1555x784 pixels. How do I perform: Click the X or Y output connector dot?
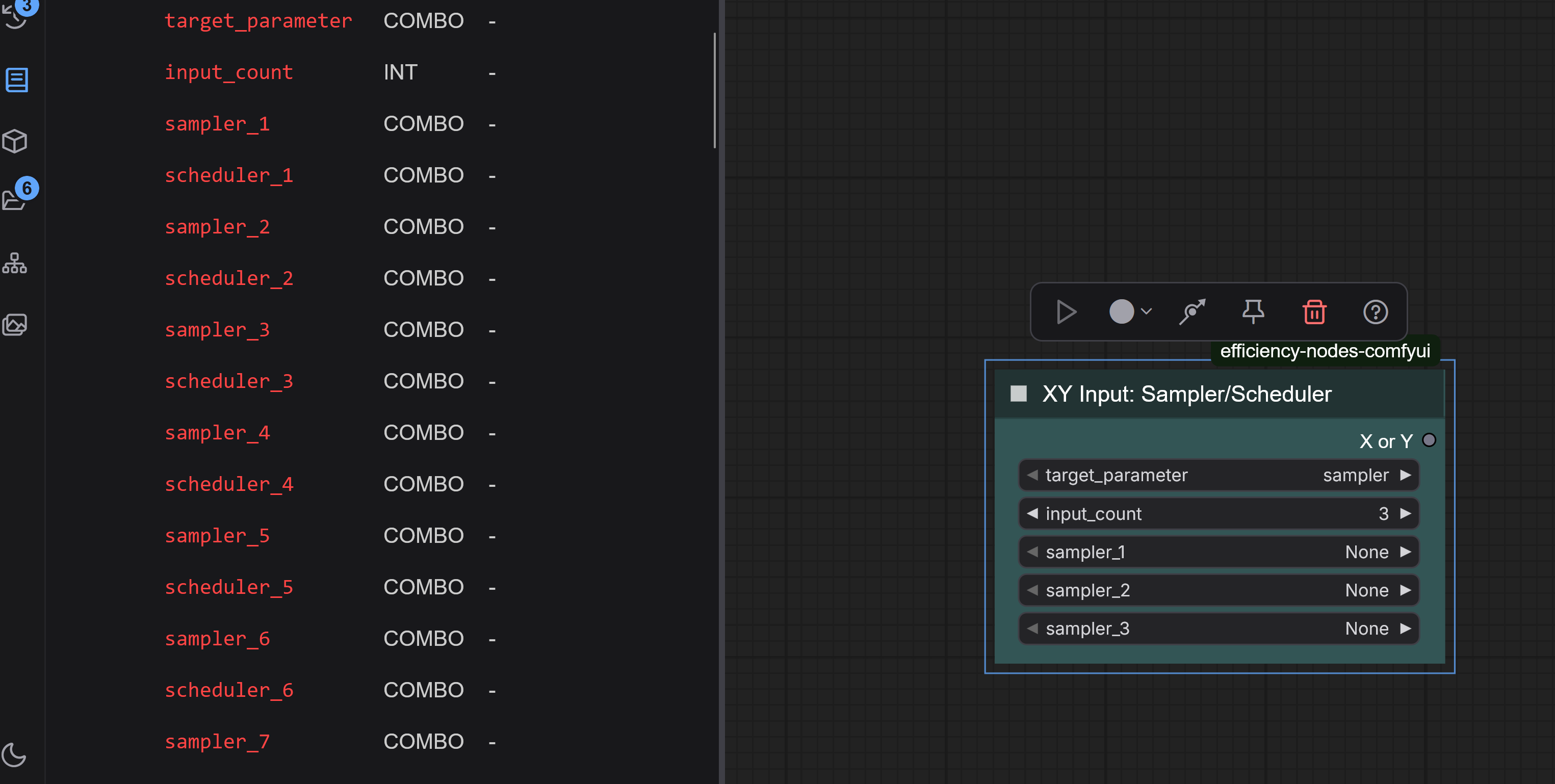pos(1429,440)
